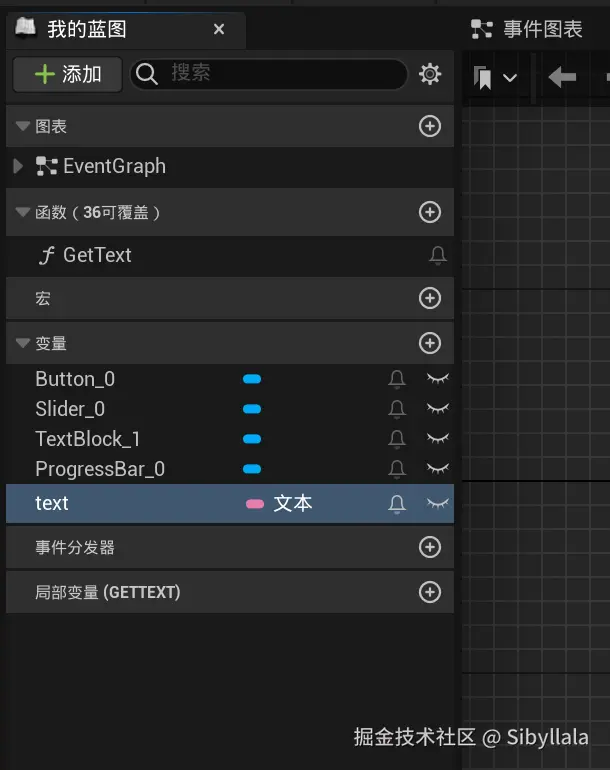Toggle the eye visibility for the text variable

(x=437, y=504)
